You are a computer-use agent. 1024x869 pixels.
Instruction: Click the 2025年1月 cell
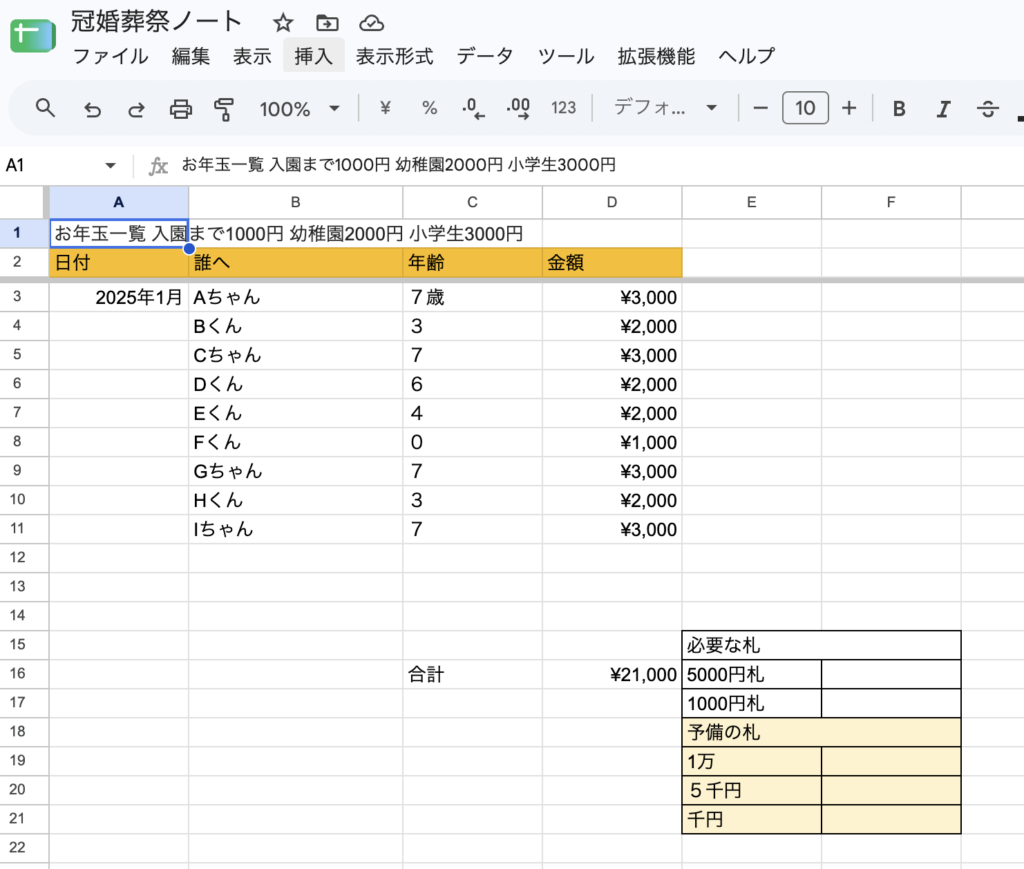coord(119,298)
